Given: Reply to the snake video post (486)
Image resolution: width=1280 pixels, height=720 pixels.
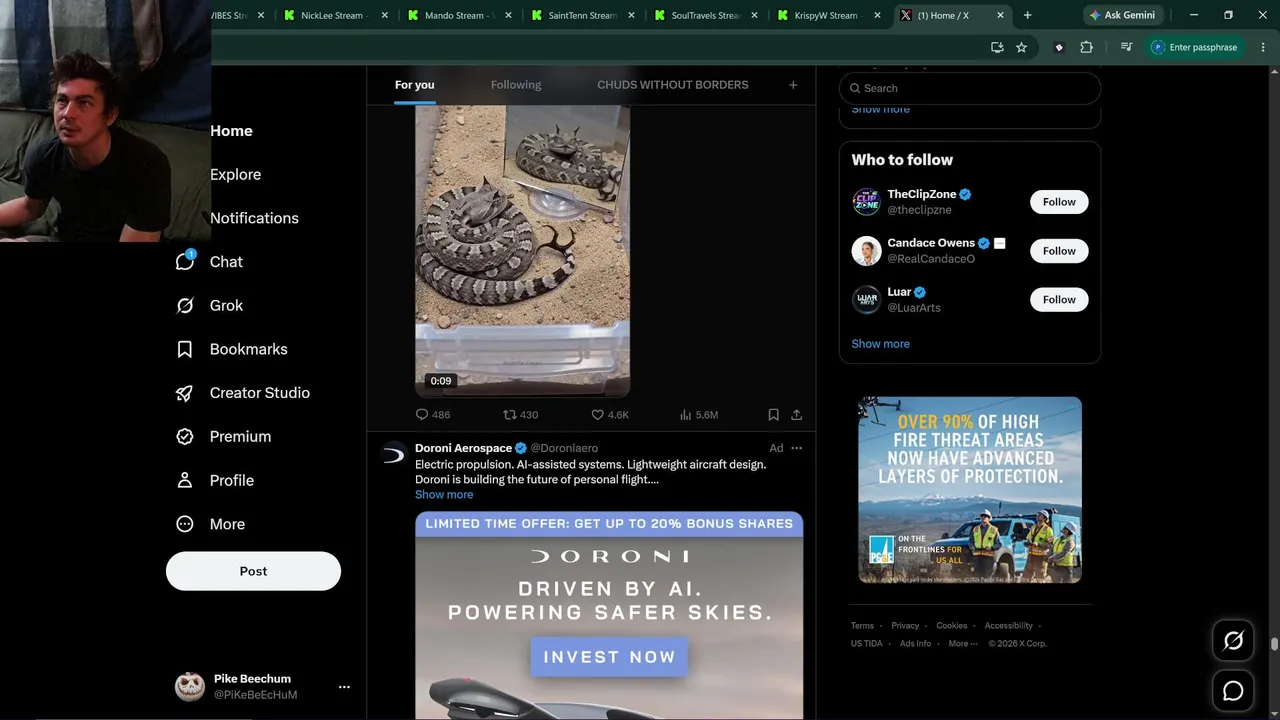Looking at the screenshot, I should point(432,414).
